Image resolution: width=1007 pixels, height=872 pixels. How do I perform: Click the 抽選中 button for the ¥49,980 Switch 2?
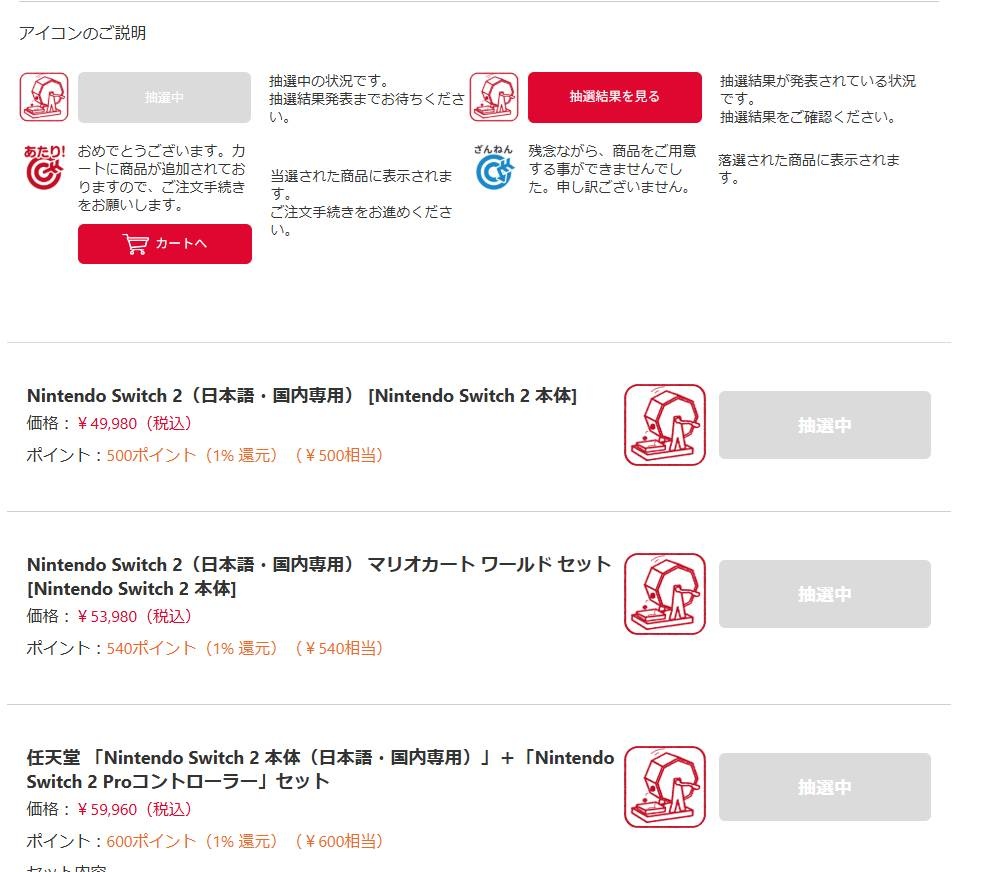[825, 424]
